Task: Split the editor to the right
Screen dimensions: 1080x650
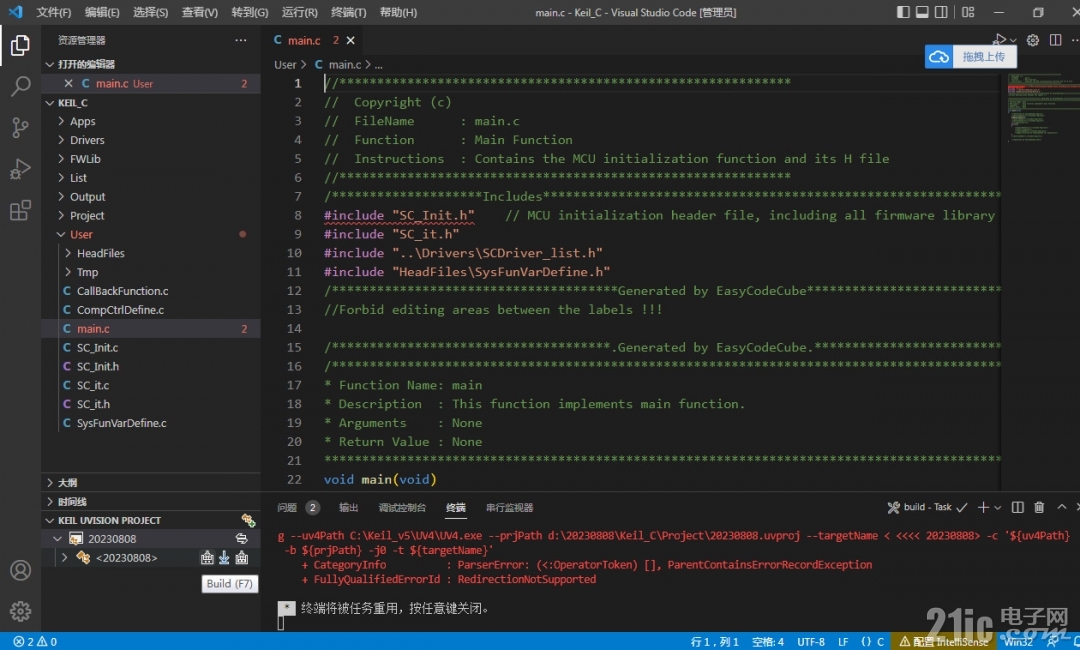Action: pos(1055,40)
